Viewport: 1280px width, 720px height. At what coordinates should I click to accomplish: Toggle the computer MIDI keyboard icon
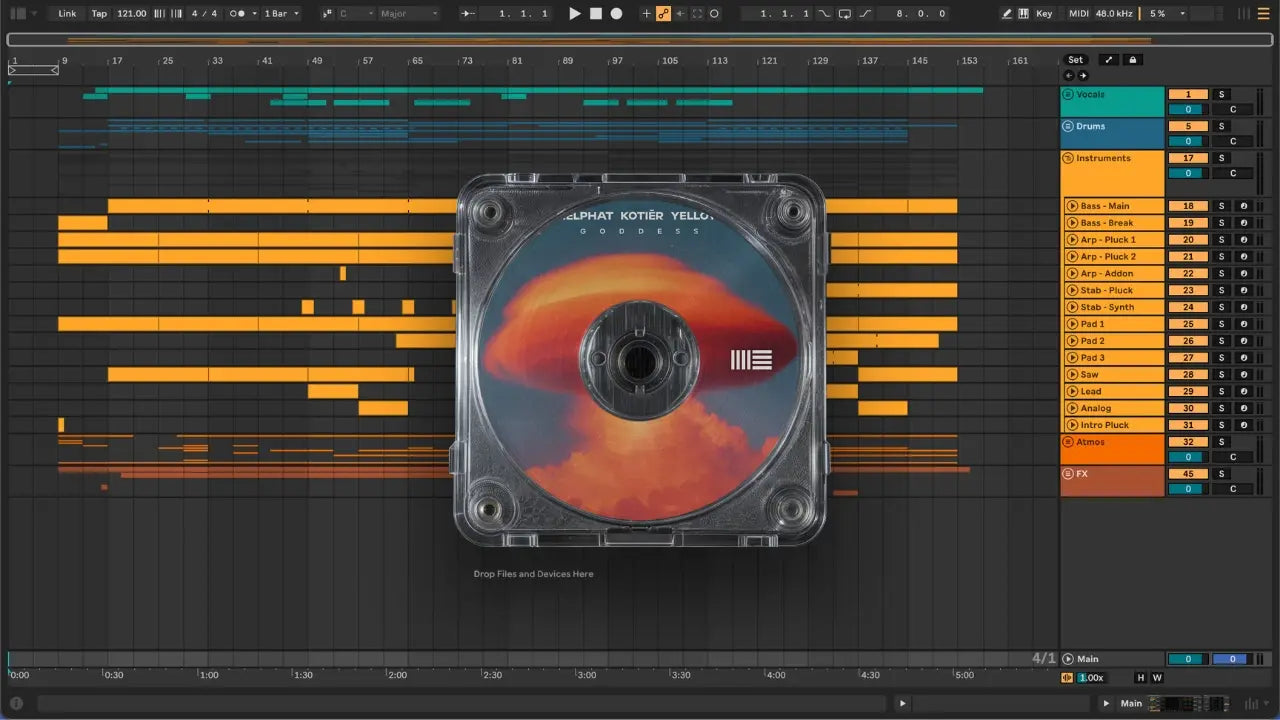(x=1023, y=14)
